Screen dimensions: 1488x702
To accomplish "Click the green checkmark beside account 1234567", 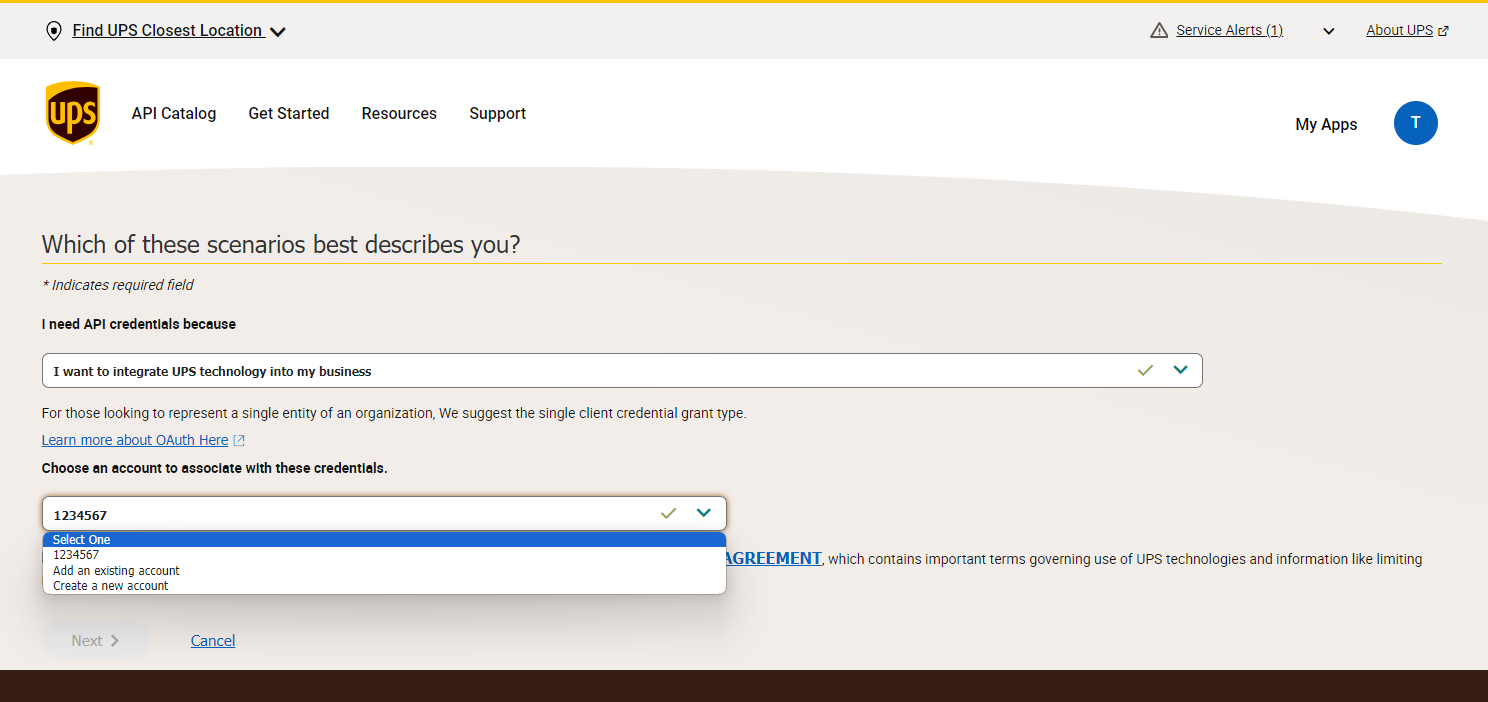I will pyautogui.click(x=667, y=513).
